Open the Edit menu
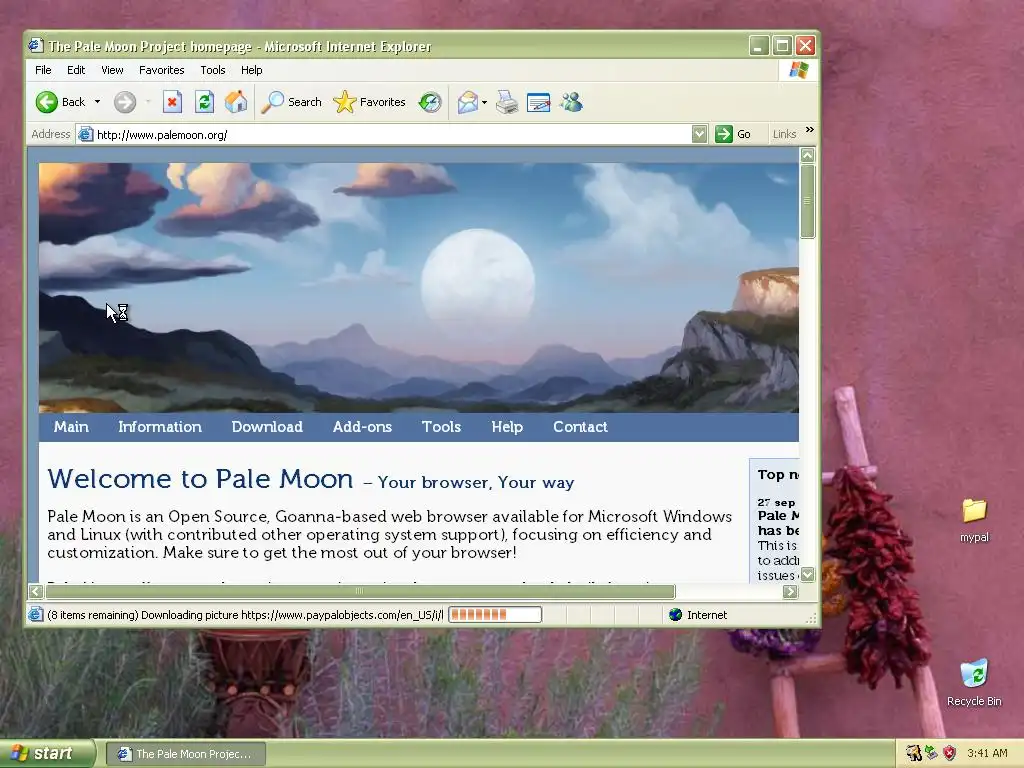This screenshot has height=768, width=1024. [x=76, y=70]
